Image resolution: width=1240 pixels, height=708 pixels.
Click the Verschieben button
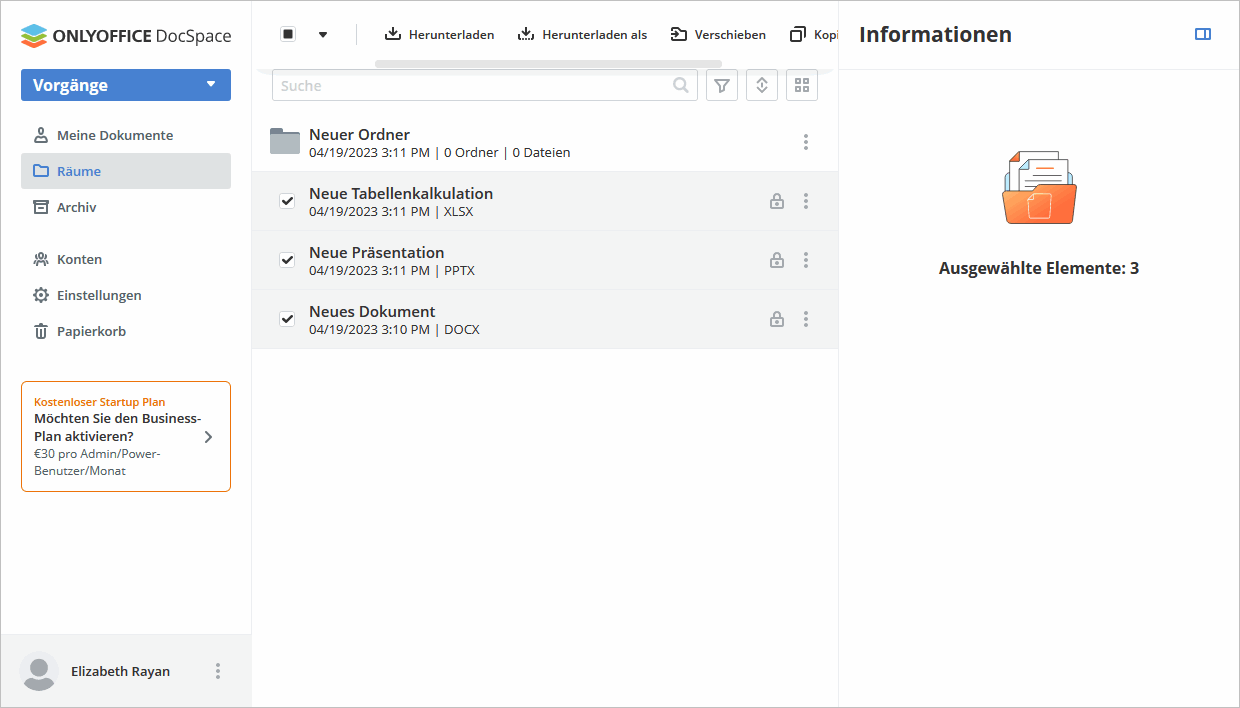(718, 34)
